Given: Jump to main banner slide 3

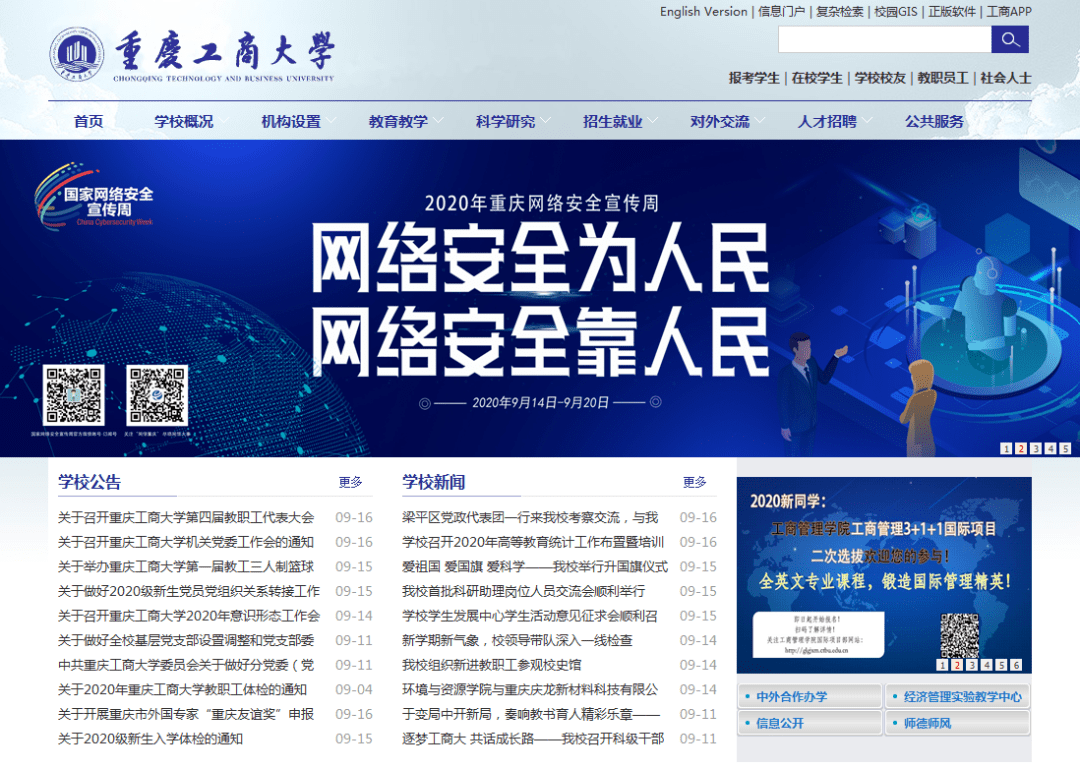Looking at the screenshot, I should [1035, 449].
